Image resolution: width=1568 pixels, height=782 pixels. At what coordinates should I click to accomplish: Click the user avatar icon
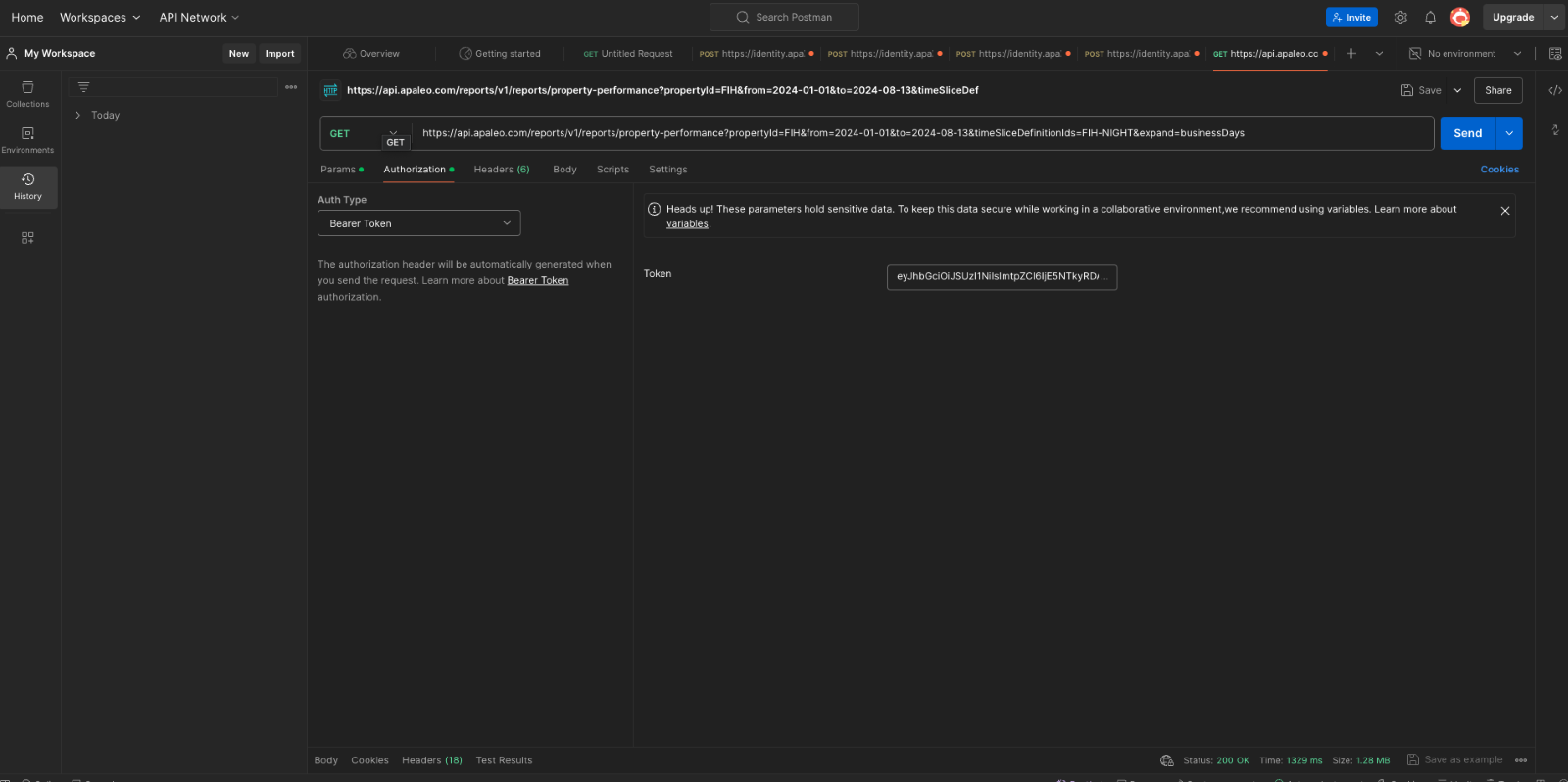click(1460, 18)
